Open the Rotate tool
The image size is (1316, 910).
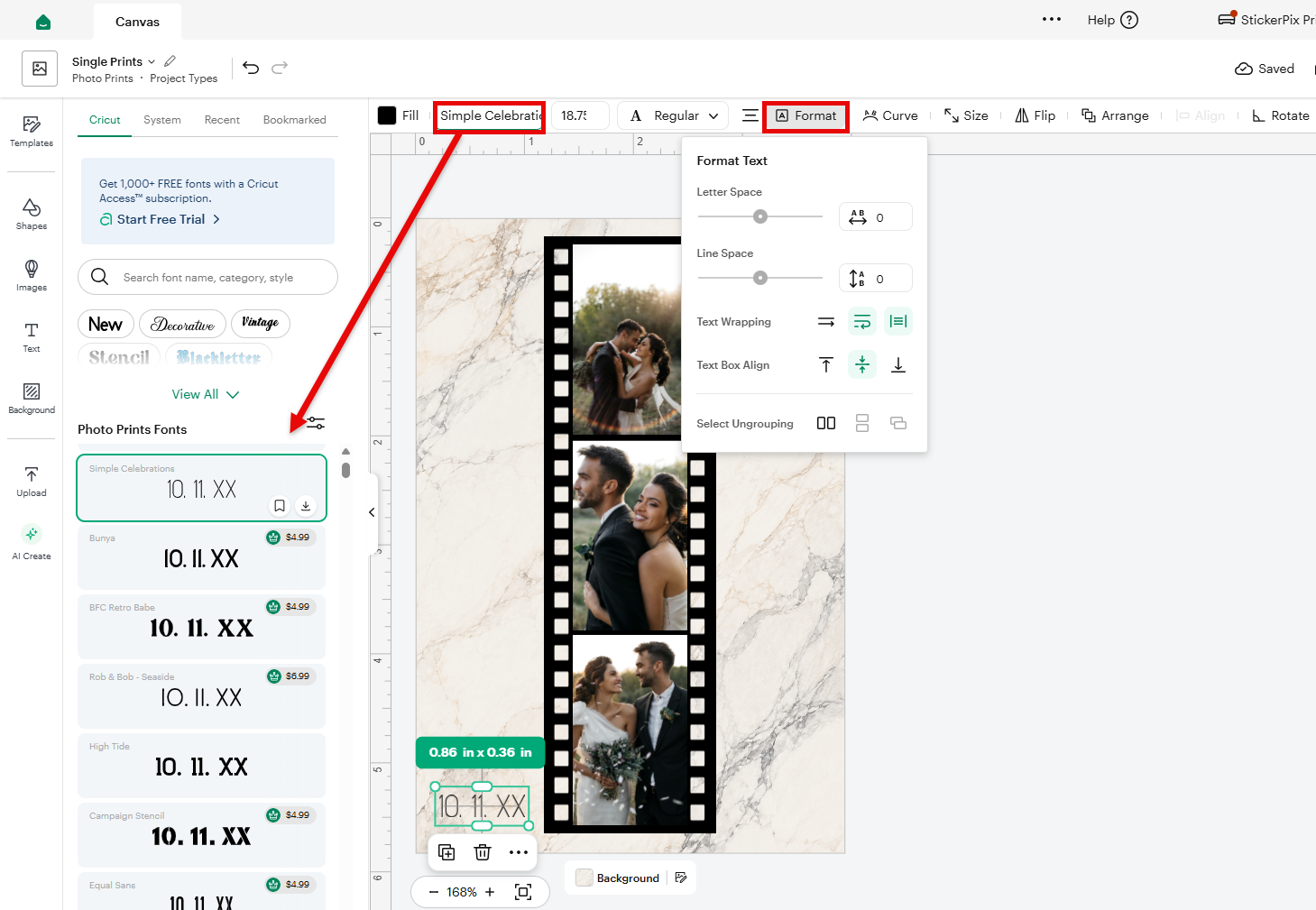point(1281,115)
